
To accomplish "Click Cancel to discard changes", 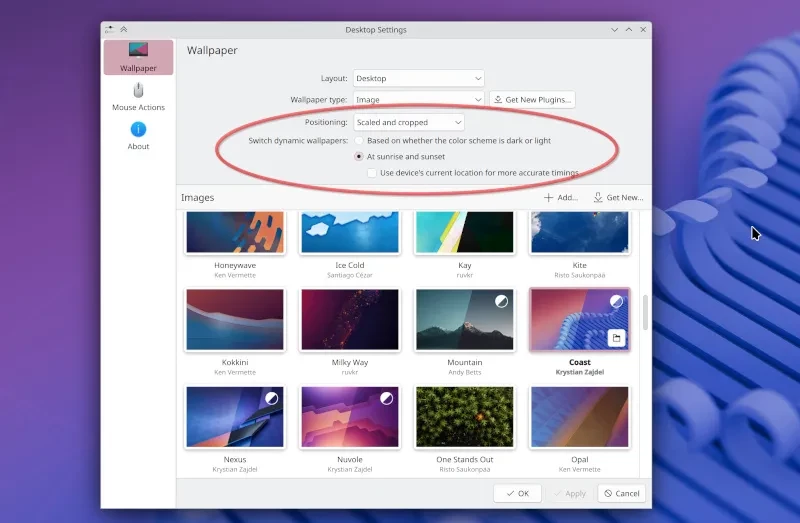I will pyautogui.click(x=621, y=493).
